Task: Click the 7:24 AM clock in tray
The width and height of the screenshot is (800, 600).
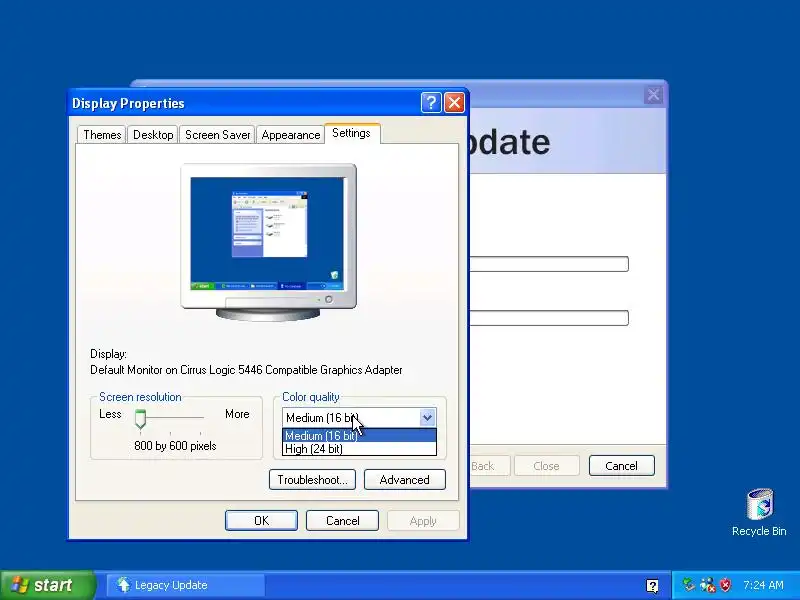Action: pyautogui.click(x=763, y=585)
